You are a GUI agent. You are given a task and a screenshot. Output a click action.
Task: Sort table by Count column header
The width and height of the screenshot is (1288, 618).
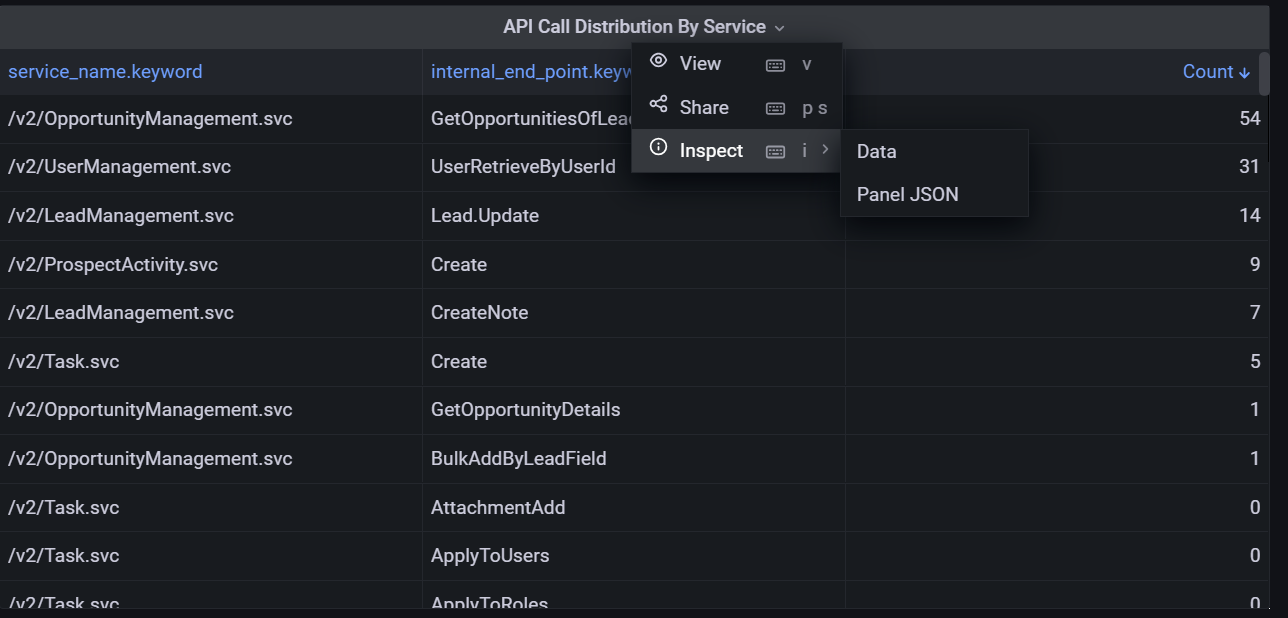[1207, 72]
